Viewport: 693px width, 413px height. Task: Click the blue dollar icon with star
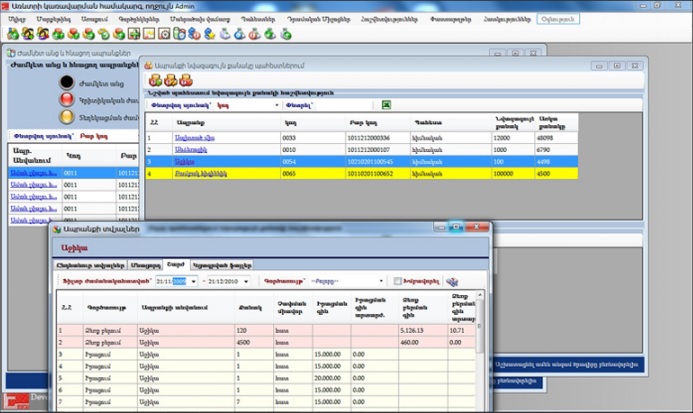[x=209, y=34]
